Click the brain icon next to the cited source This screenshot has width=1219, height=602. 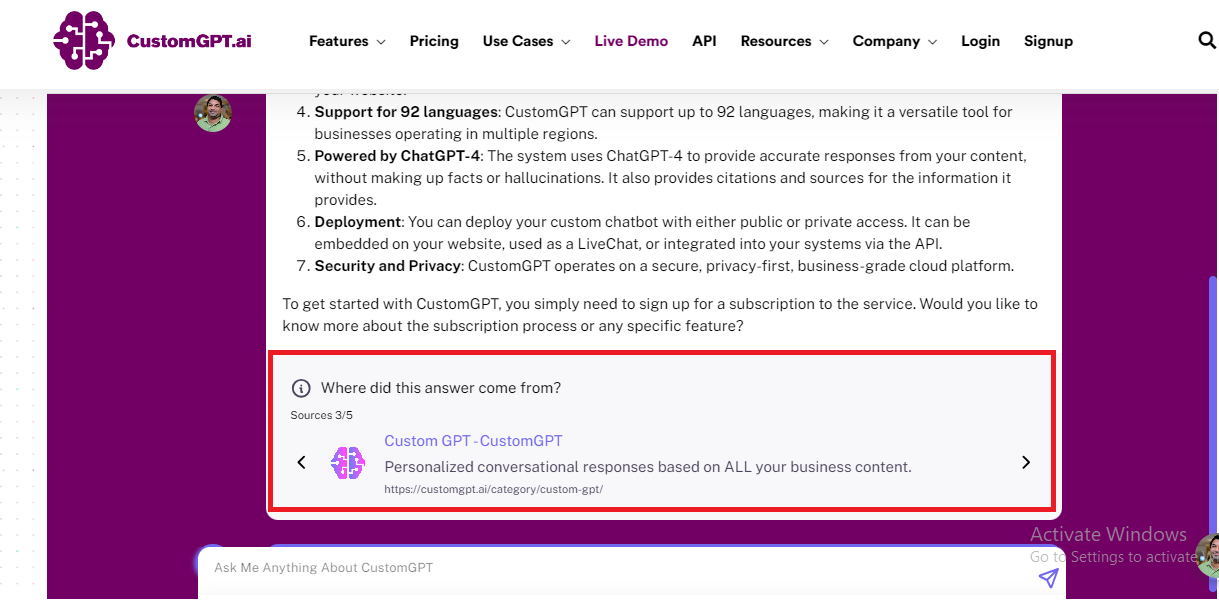click(348, 462)
